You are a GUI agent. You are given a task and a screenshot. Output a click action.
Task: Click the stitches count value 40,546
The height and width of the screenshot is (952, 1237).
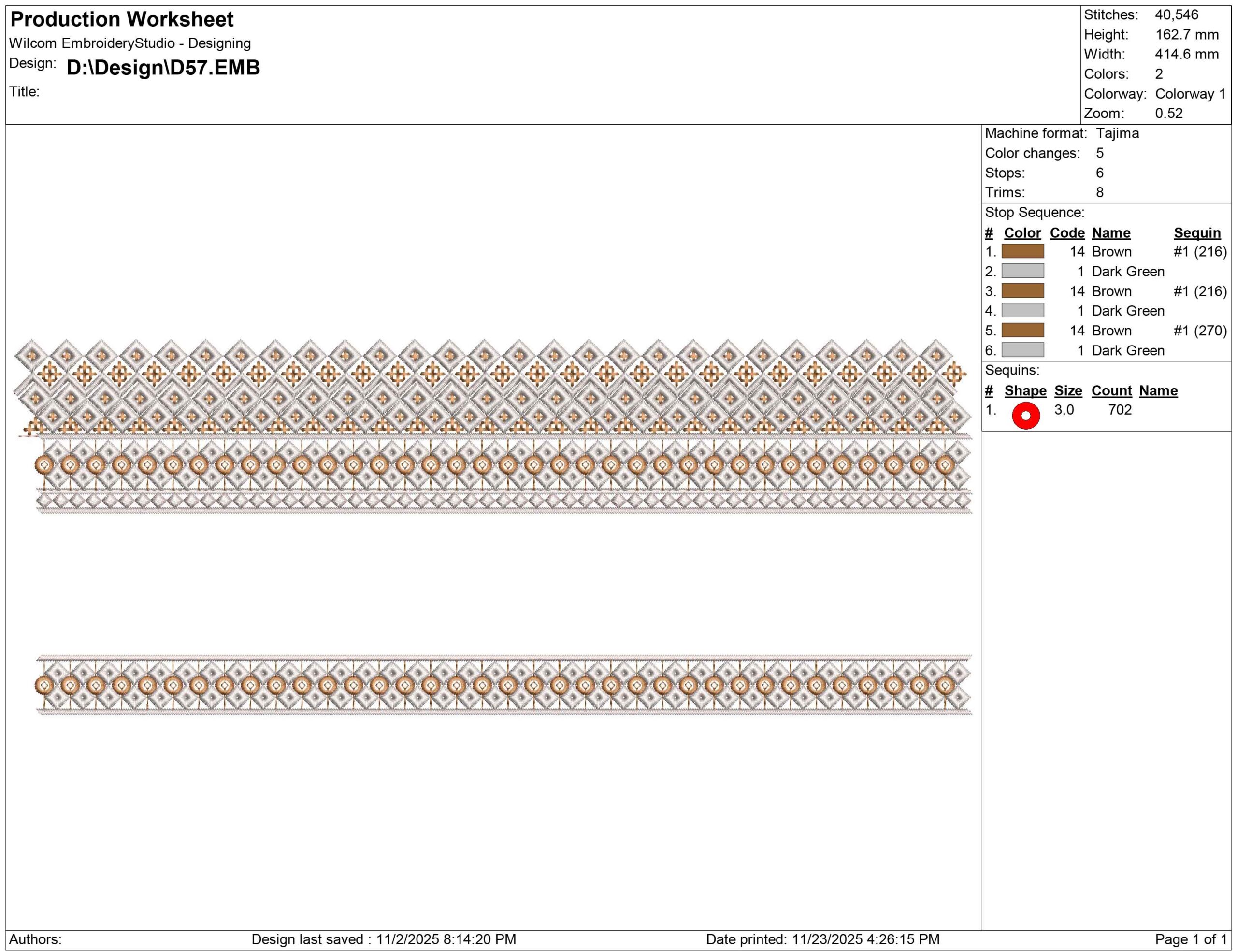point(1177,14)
